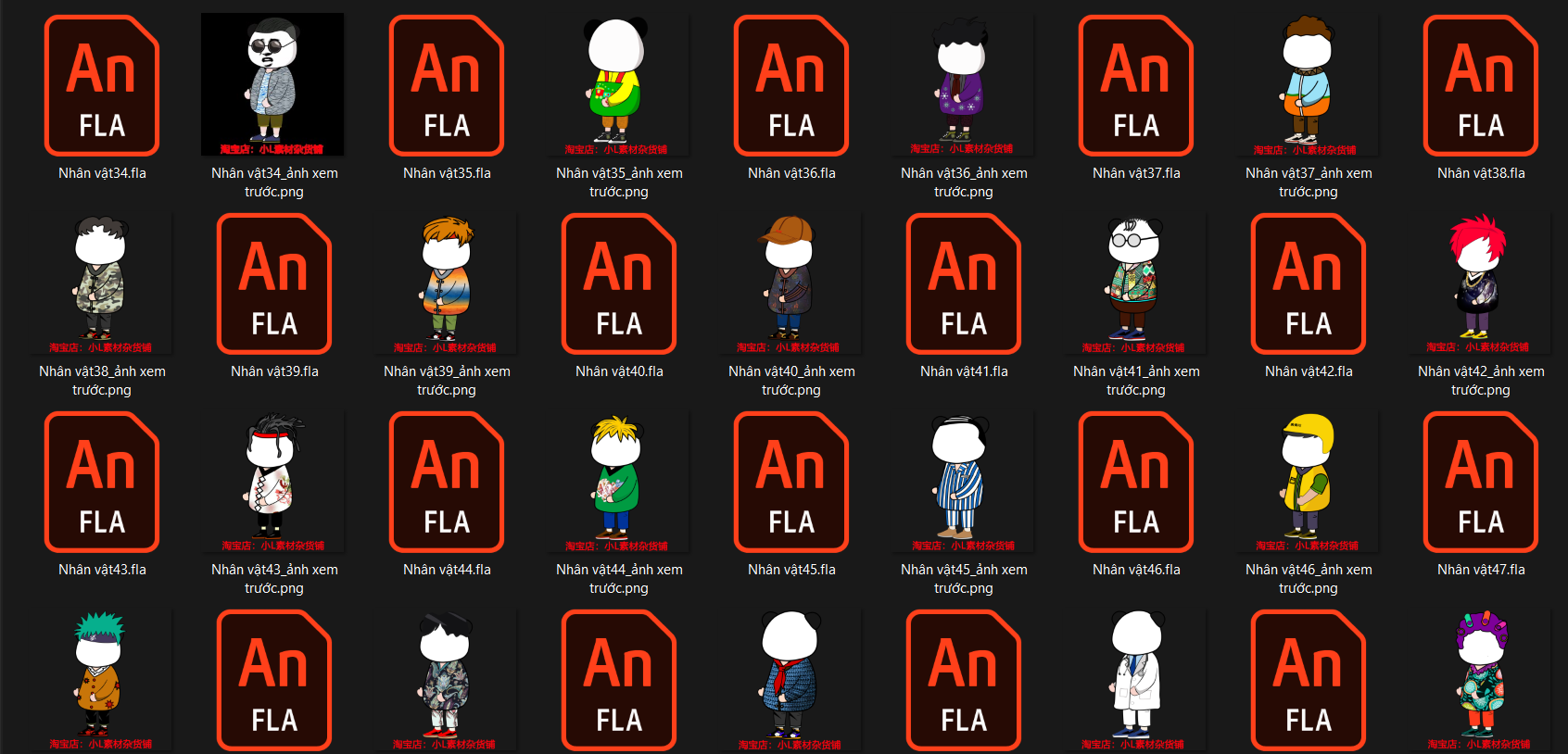Click Nhân vật46 preview with yellow helmet
This screenshot has height=754, width=1568.
pyautogui.click(x=1307, y=482)
